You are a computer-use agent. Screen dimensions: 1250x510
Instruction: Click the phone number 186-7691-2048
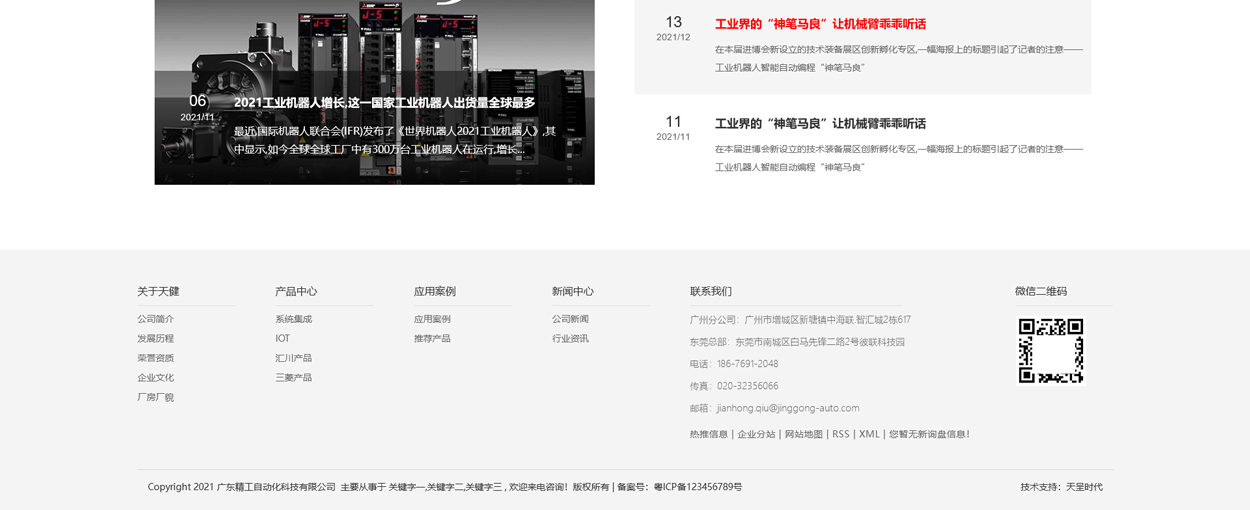coord(747,364)
